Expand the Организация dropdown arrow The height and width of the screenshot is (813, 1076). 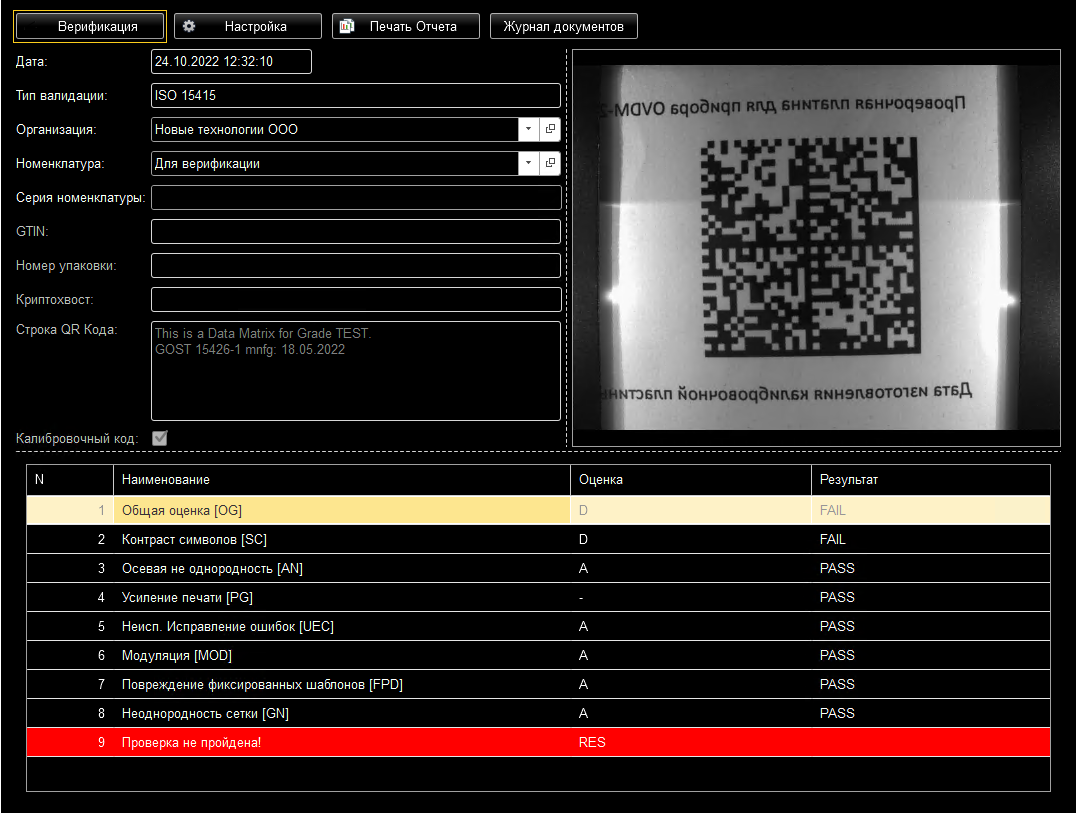tap(528, 129)
